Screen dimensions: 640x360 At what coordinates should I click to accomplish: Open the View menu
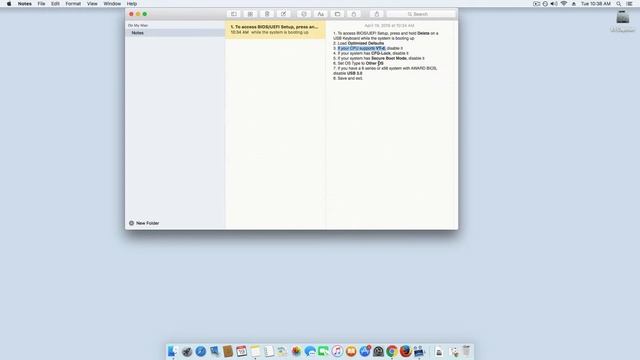click(92, 3)
